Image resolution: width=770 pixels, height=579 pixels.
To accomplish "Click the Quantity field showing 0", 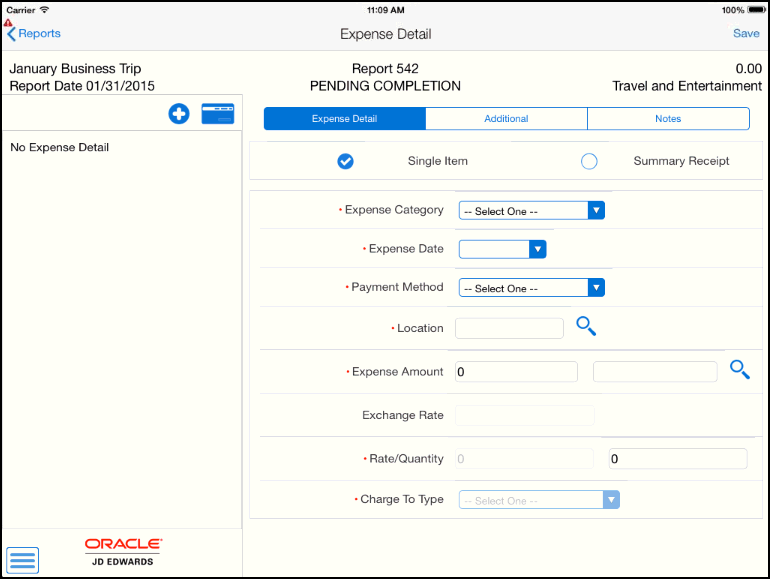I will click(678, 459).
